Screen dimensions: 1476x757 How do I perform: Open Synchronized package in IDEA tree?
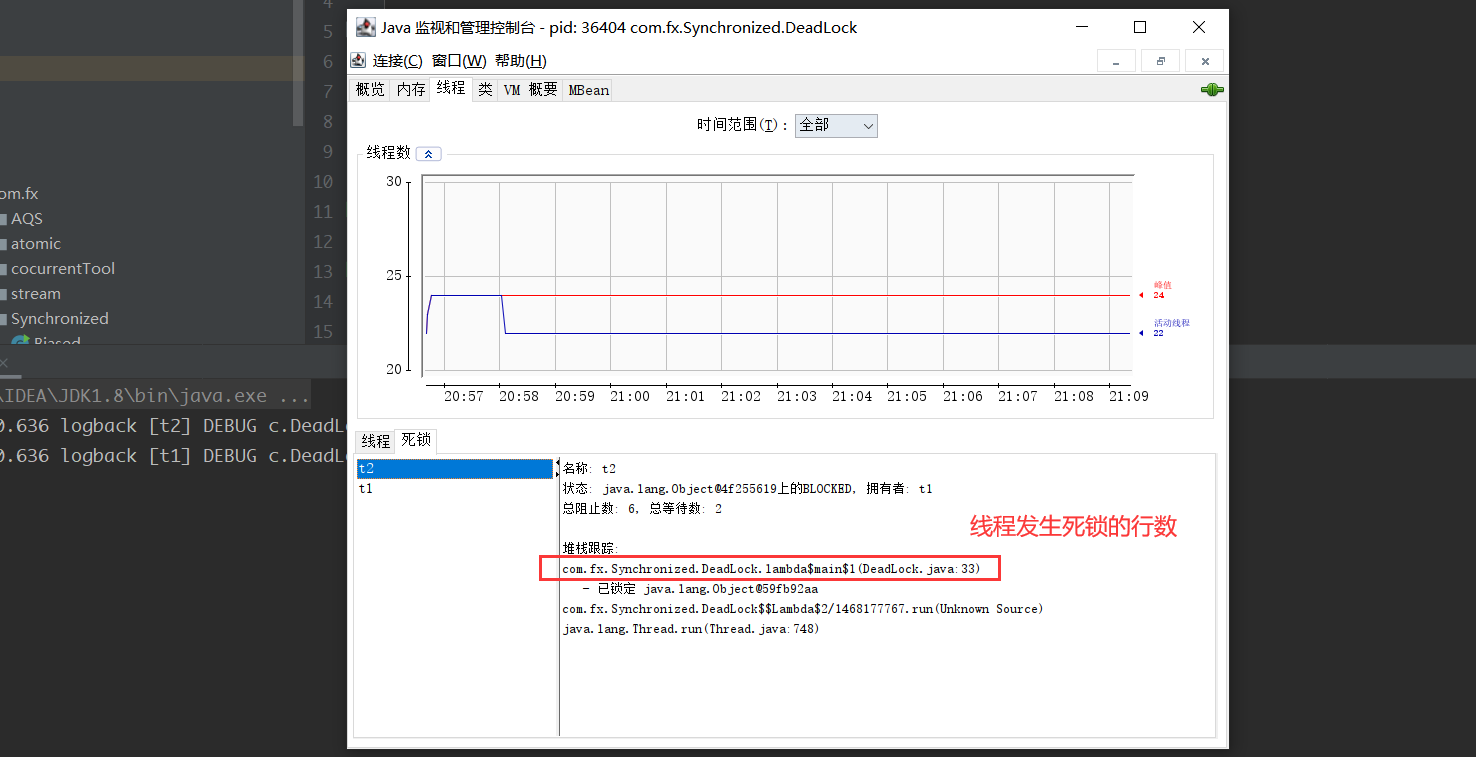[x=60, y=319]
